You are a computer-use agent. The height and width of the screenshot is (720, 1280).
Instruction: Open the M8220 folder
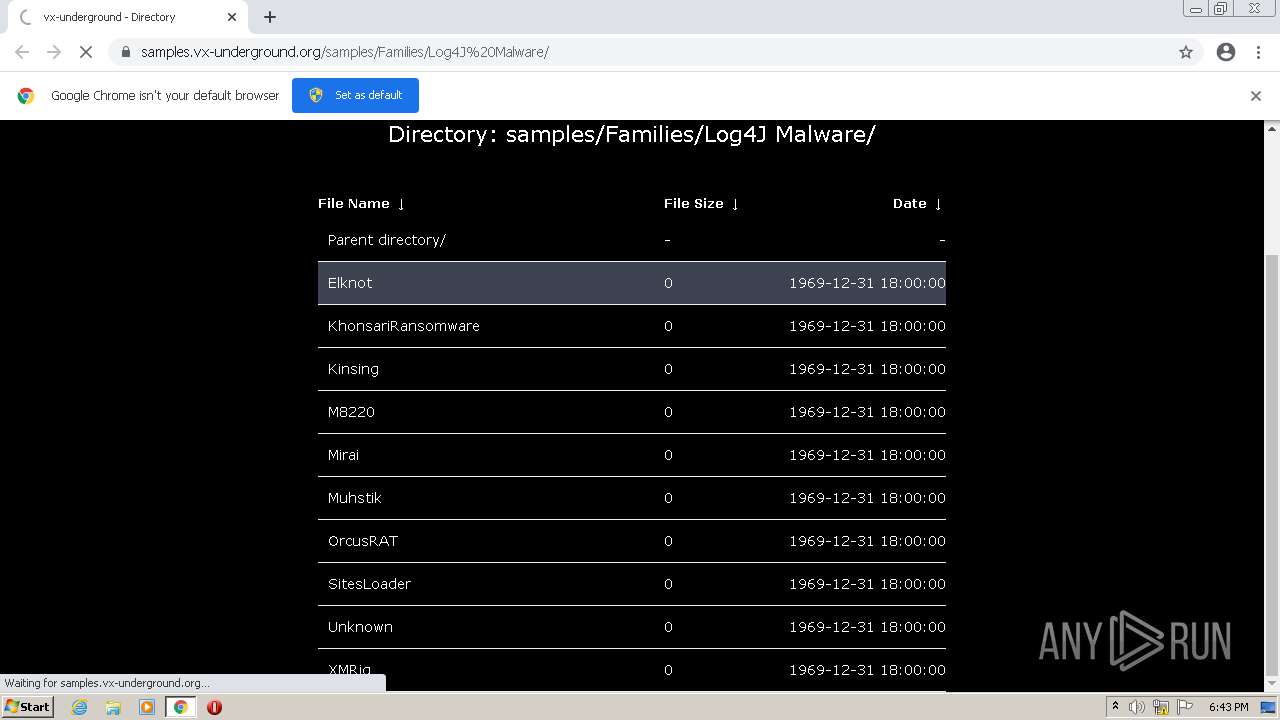351,412
